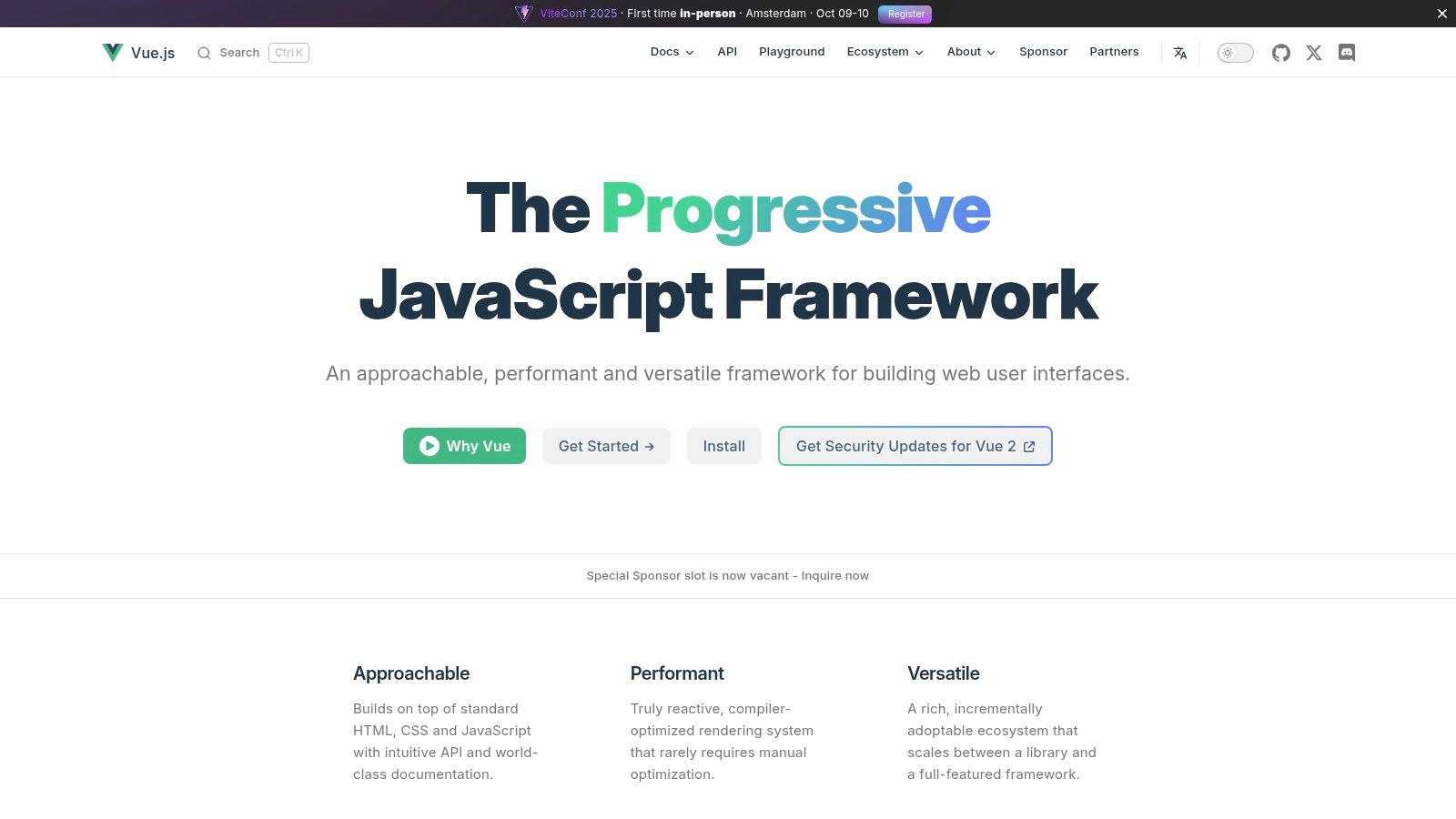Expand the About dropdown menu
Screen dimensions: 1456x819
tap(971, 52)
